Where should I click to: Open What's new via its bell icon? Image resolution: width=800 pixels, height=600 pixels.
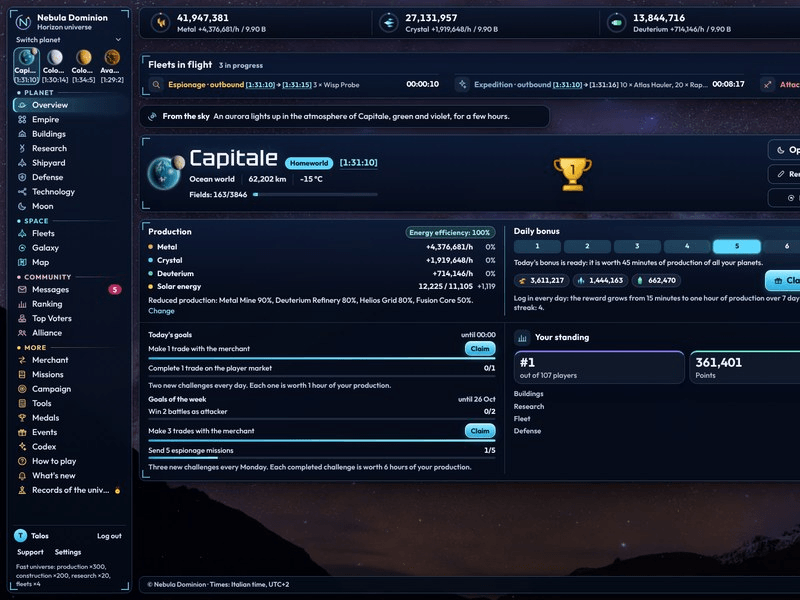click(x=22, y=476)
